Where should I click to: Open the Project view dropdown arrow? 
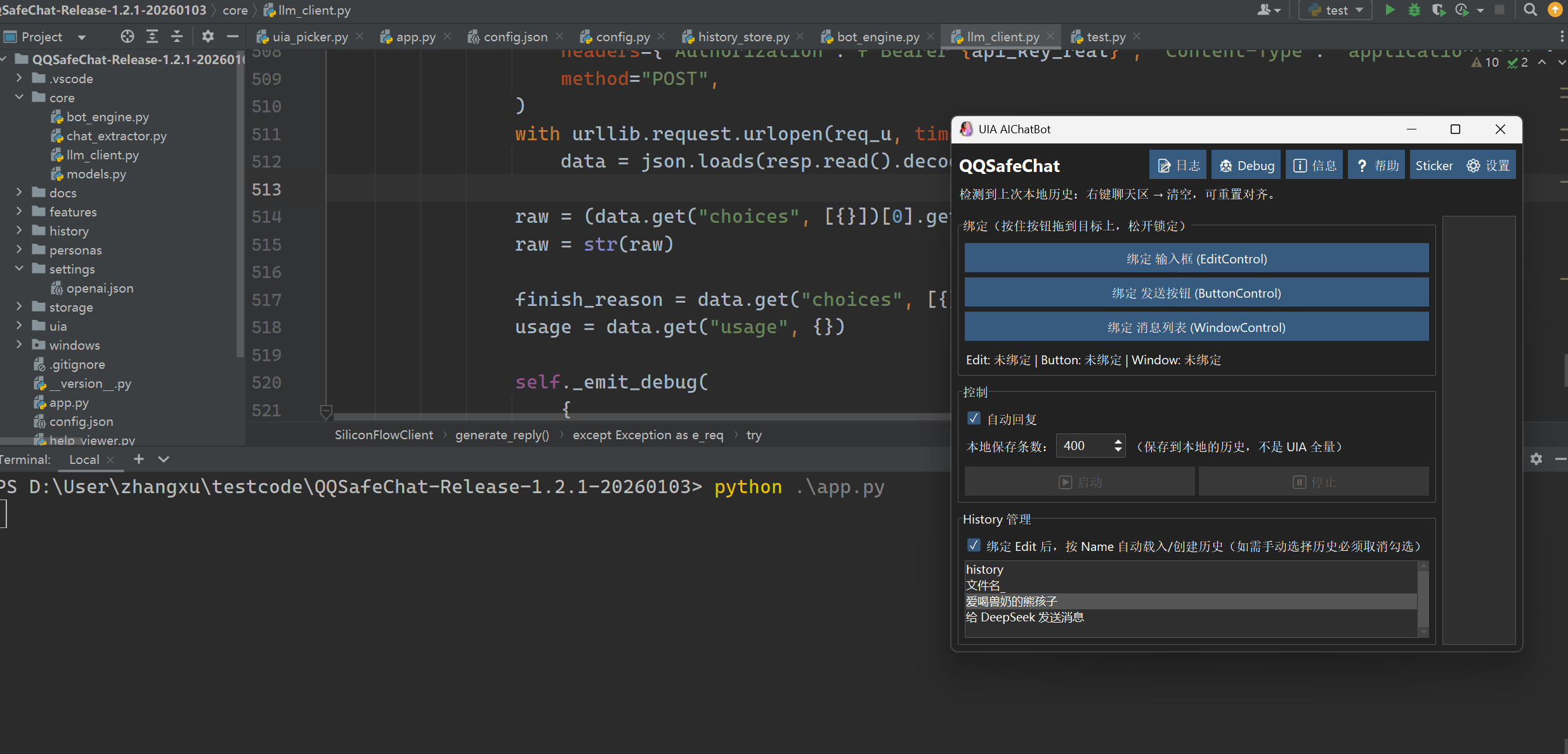[82, 37]
